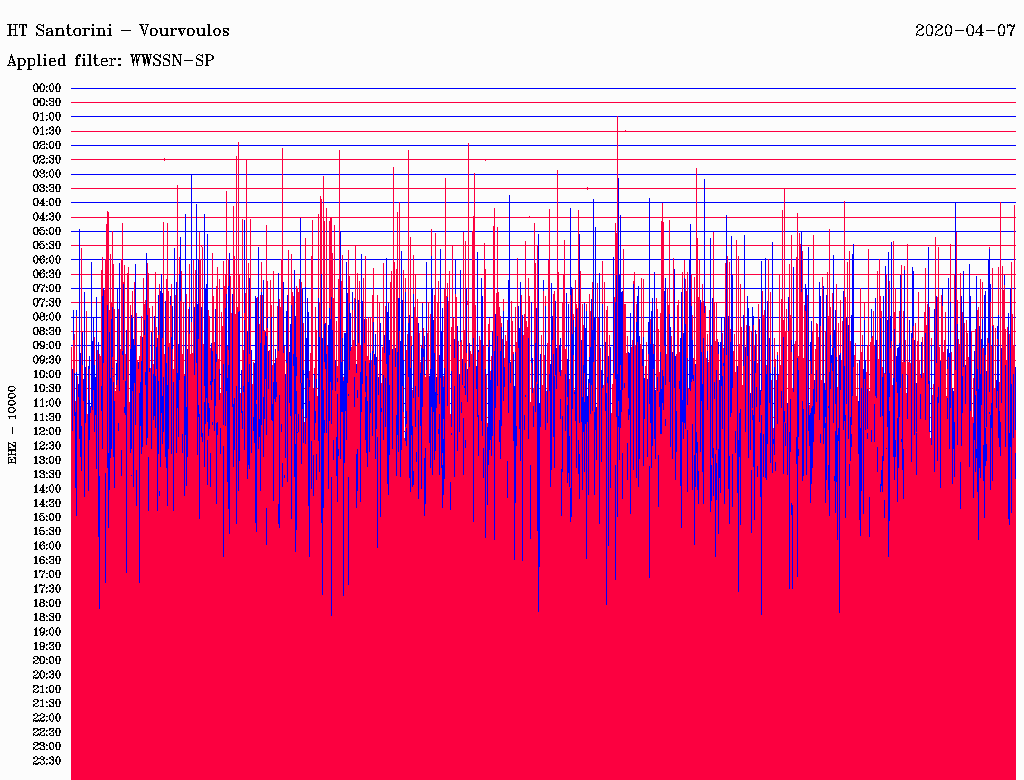Click the 01:00 time label
Viewport: 1024px width, 780px height.
[47, 117]
